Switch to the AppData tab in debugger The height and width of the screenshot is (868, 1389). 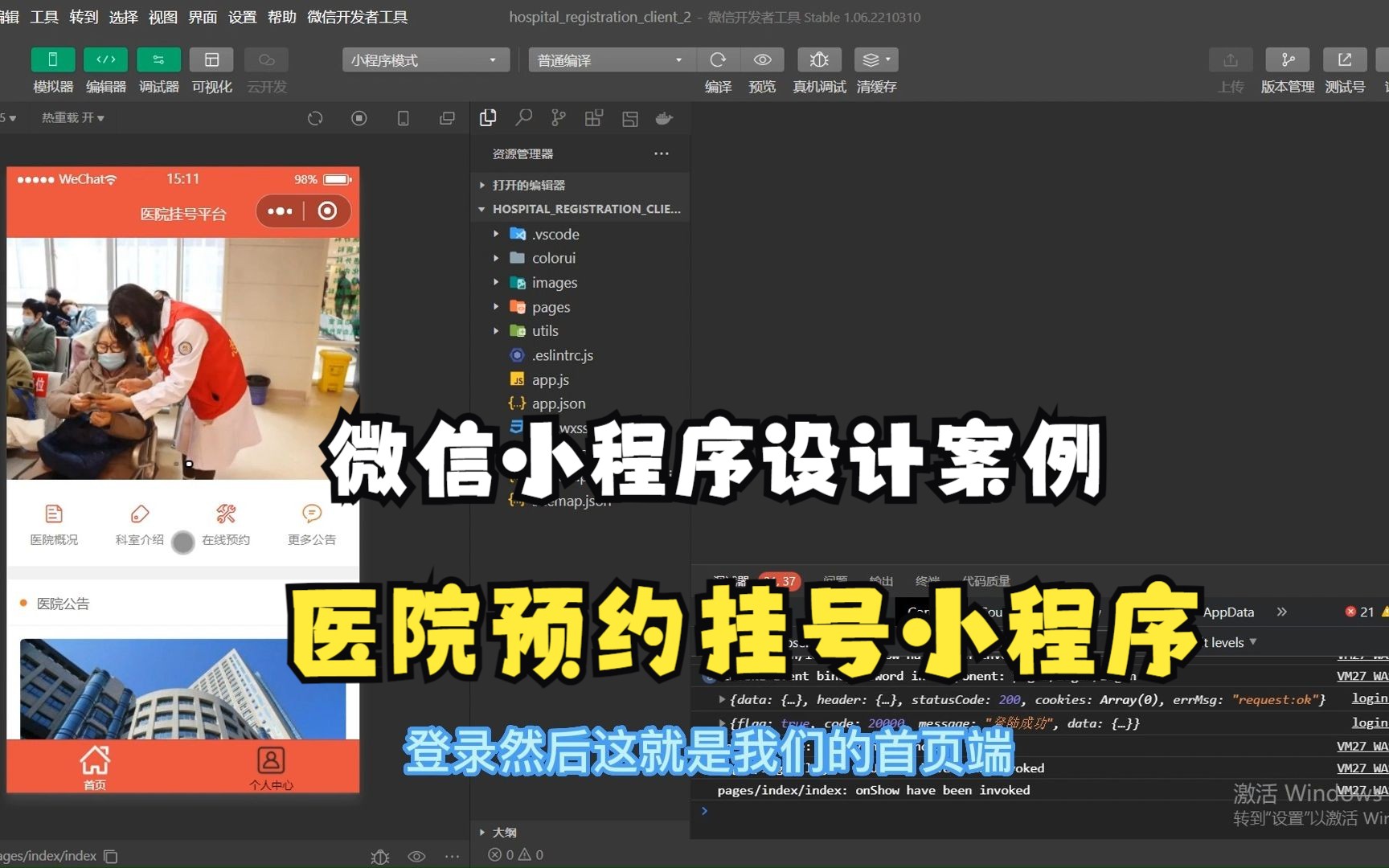pos(1228,612)
